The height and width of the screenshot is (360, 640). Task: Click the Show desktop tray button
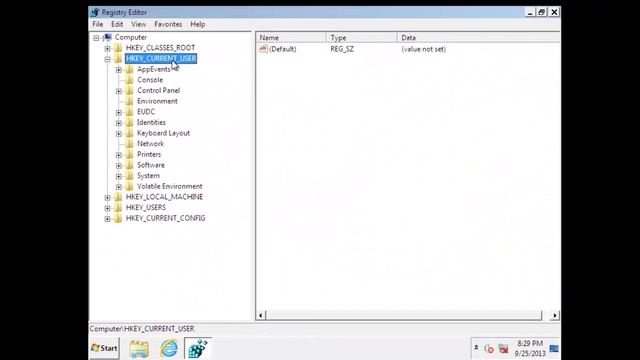(554, 348)
